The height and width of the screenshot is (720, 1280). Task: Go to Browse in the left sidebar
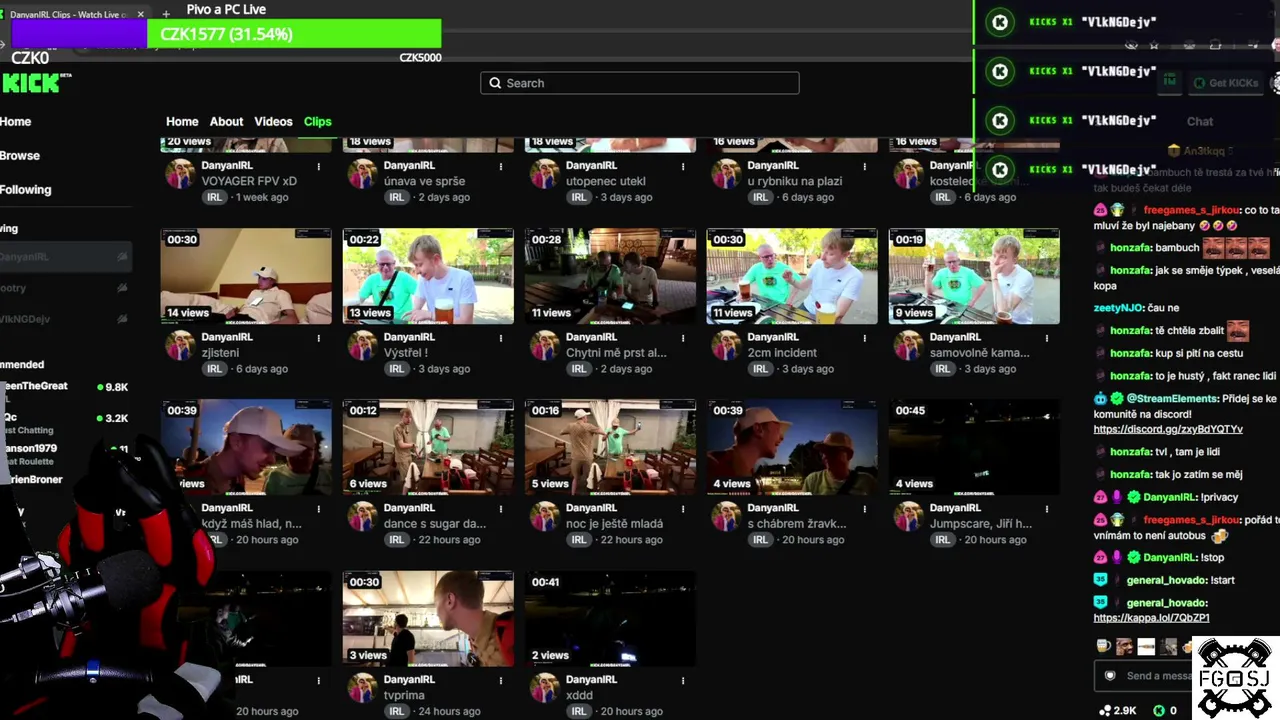pyautogui.click(x=20, y=156)
